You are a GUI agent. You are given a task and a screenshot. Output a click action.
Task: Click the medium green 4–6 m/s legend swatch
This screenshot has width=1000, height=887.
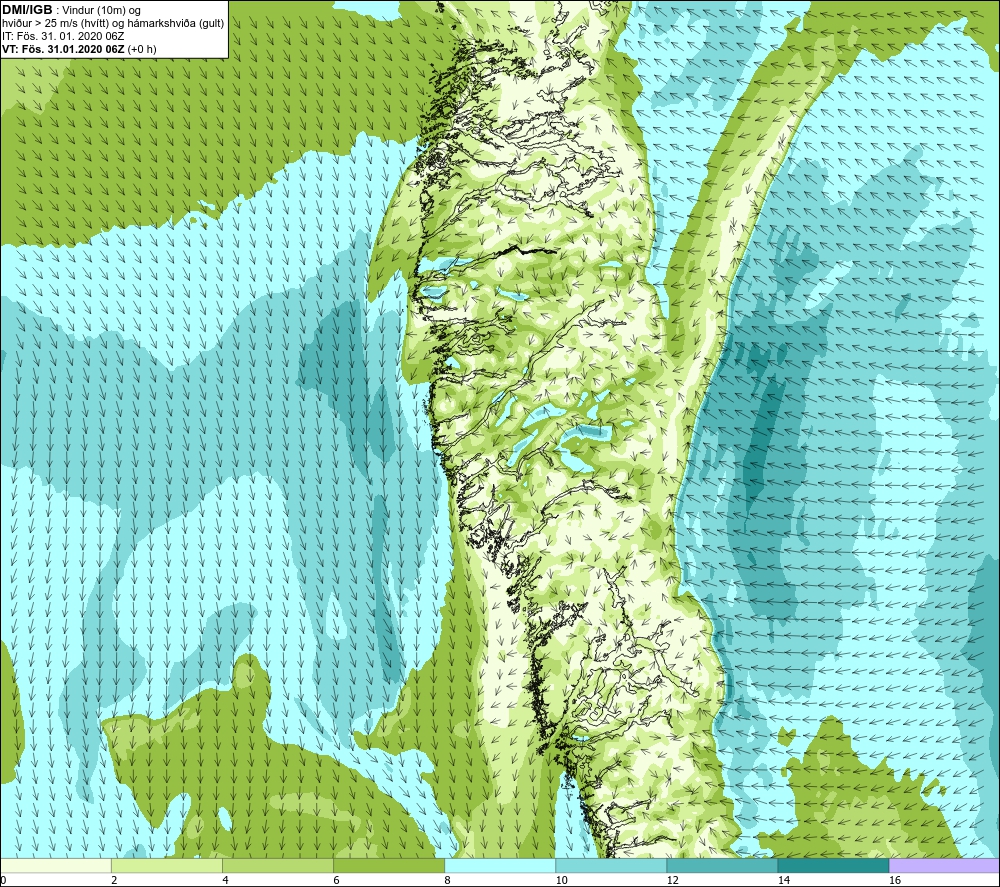[278, 865]
